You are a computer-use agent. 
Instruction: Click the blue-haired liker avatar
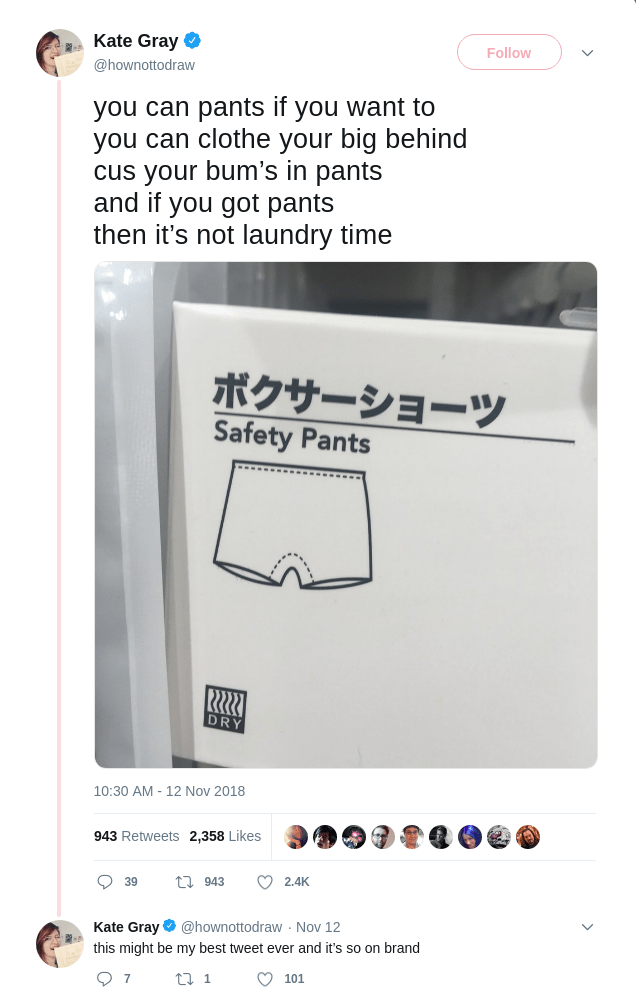tap(470, 837)
